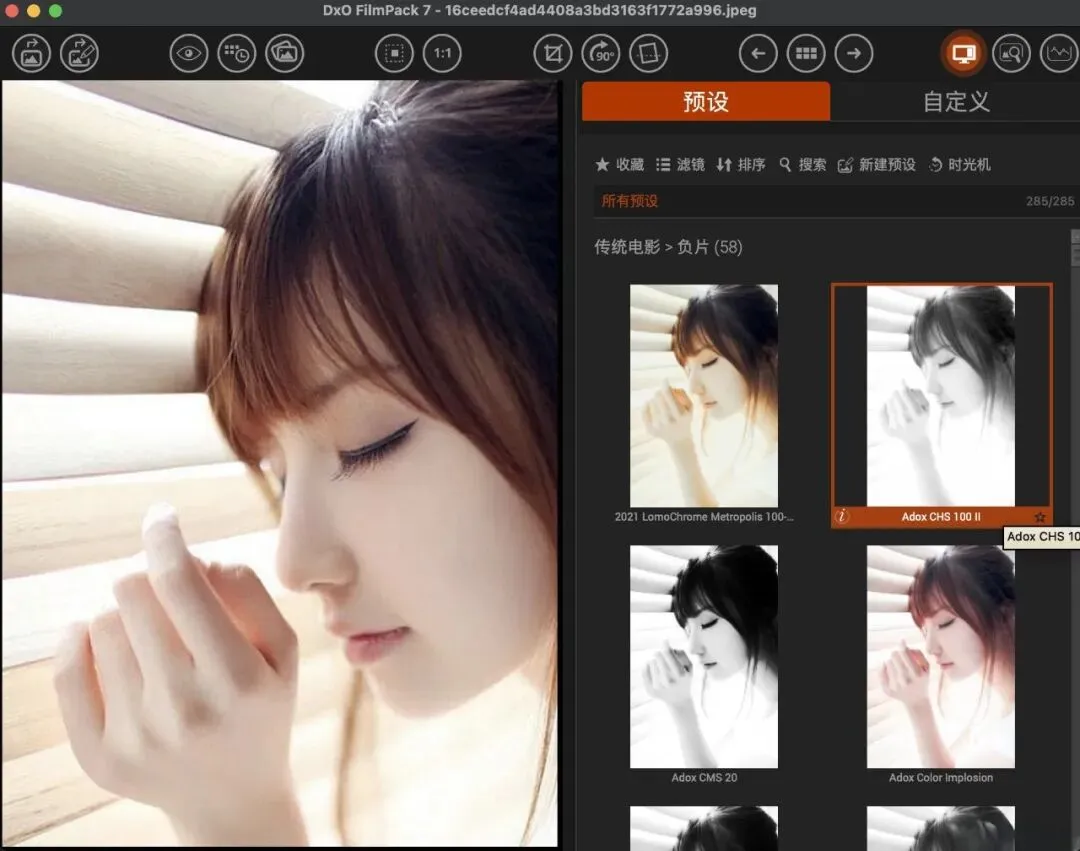Image resolution: width=1080 pixels, height=851 pixels.
Task: Go to next preset arrow
Action: (x=854, y=53)
